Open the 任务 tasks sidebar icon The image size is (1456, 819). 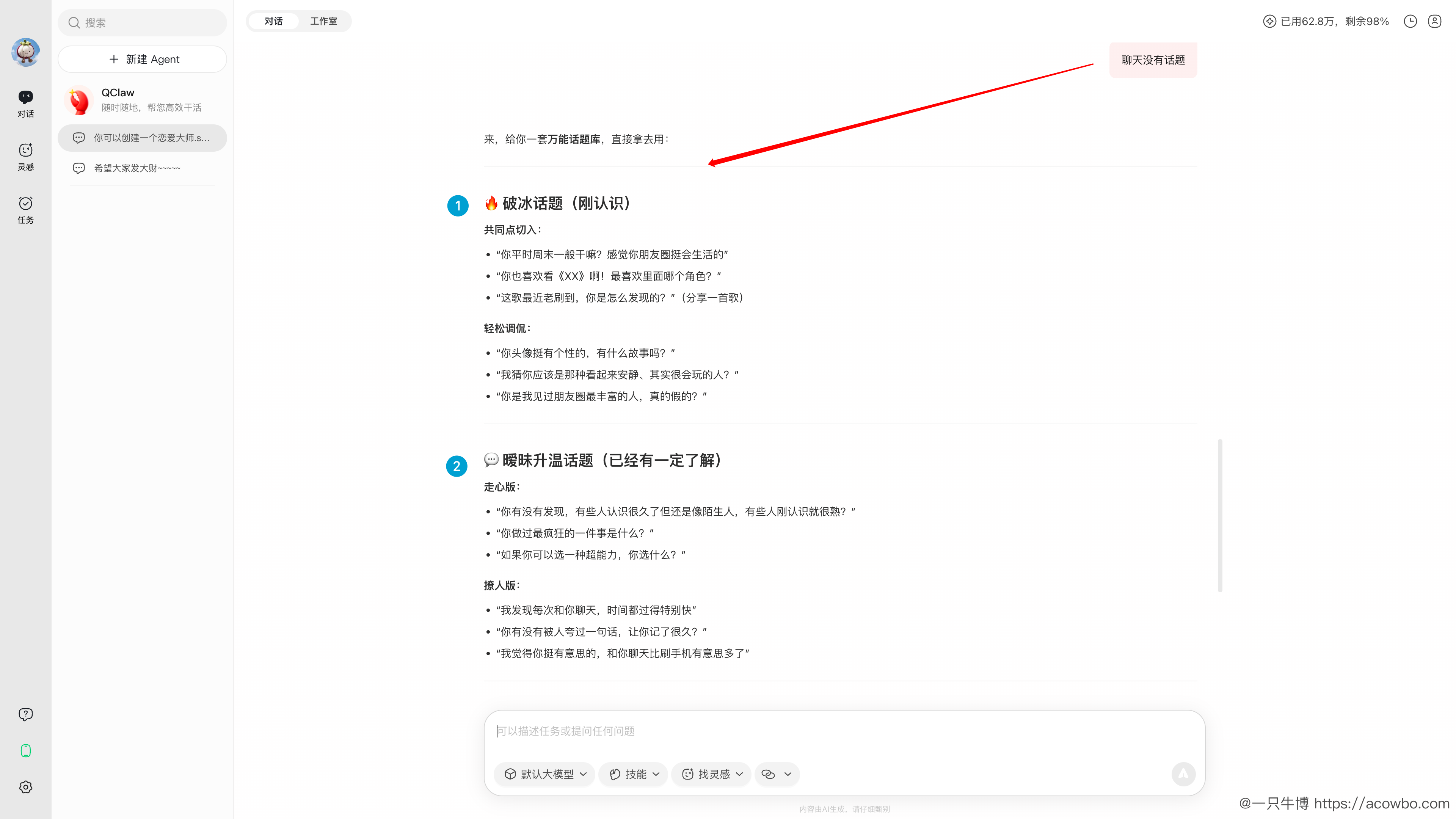(x=25, y=209)
